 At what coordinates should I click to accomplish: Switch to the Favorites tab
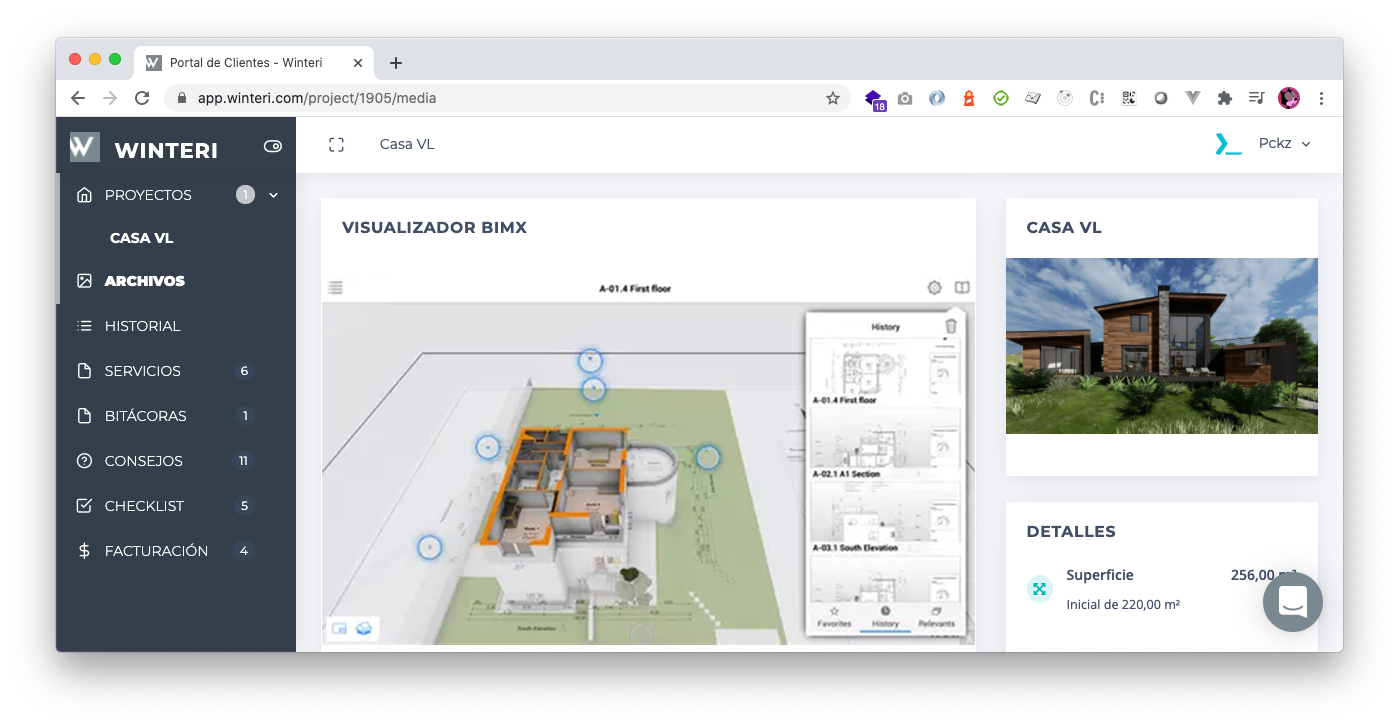pyautogui.click(x=834, y=616)
